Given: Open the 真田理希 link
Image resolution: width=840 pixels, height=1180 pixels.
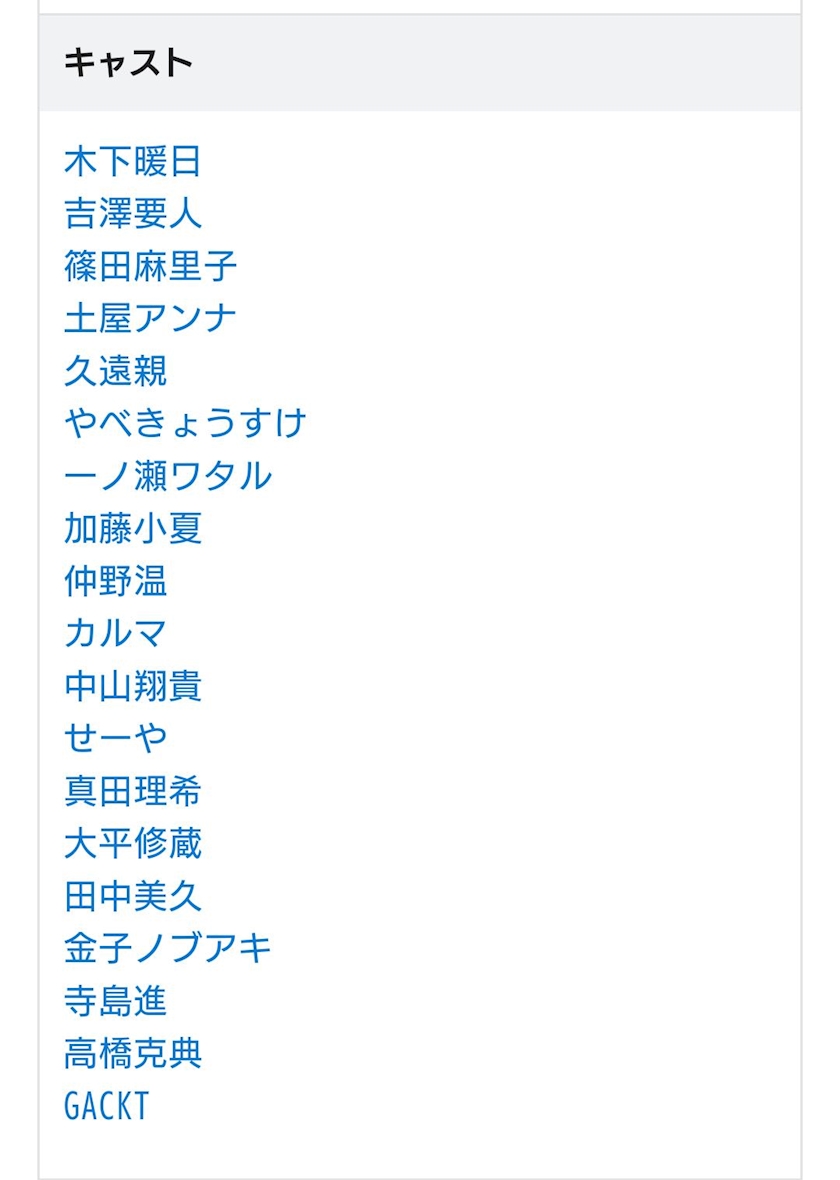Looking at the screenshot, I should pos(133,791).
